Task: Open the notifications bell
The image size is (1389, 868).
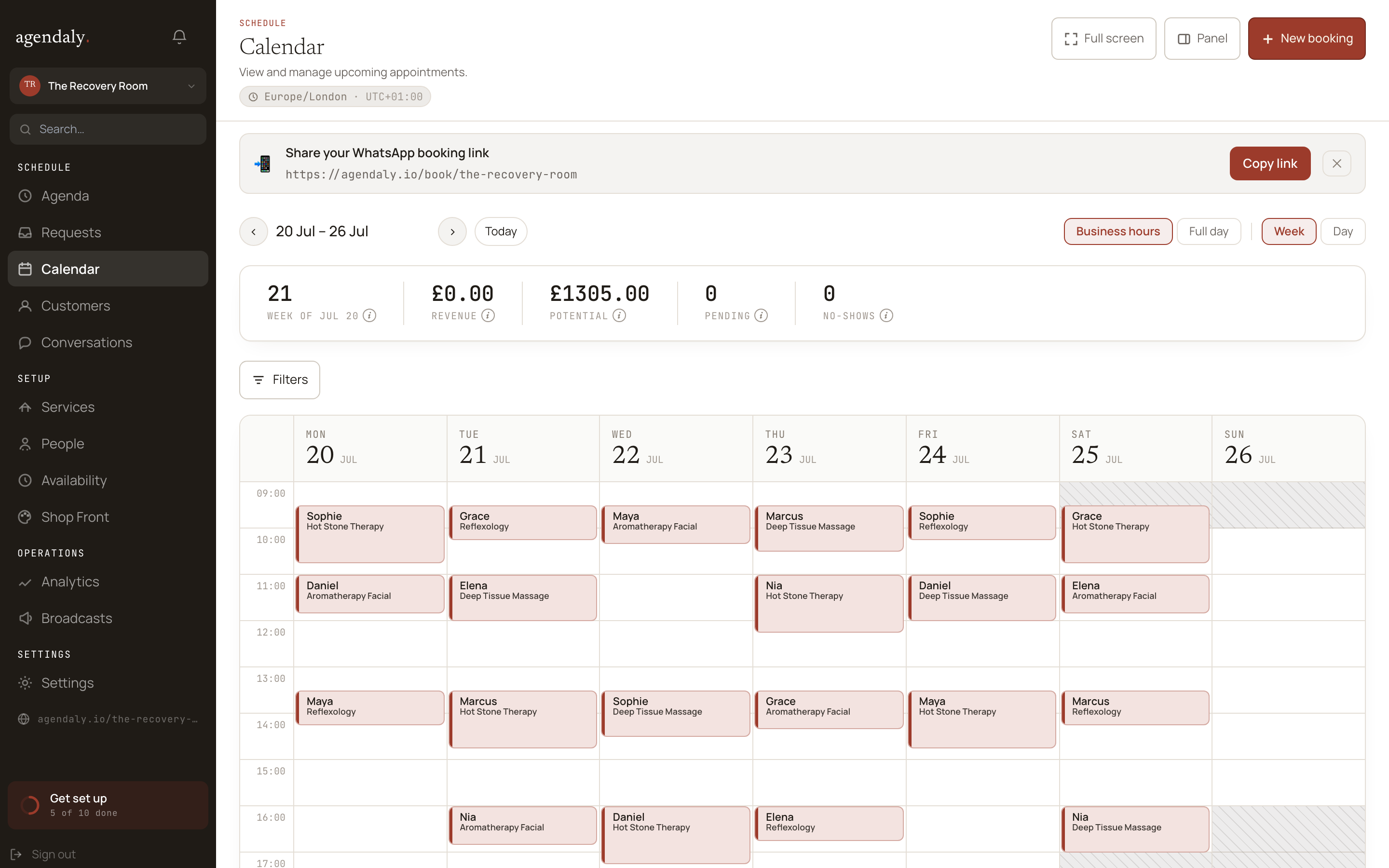Action: [179, 37]
